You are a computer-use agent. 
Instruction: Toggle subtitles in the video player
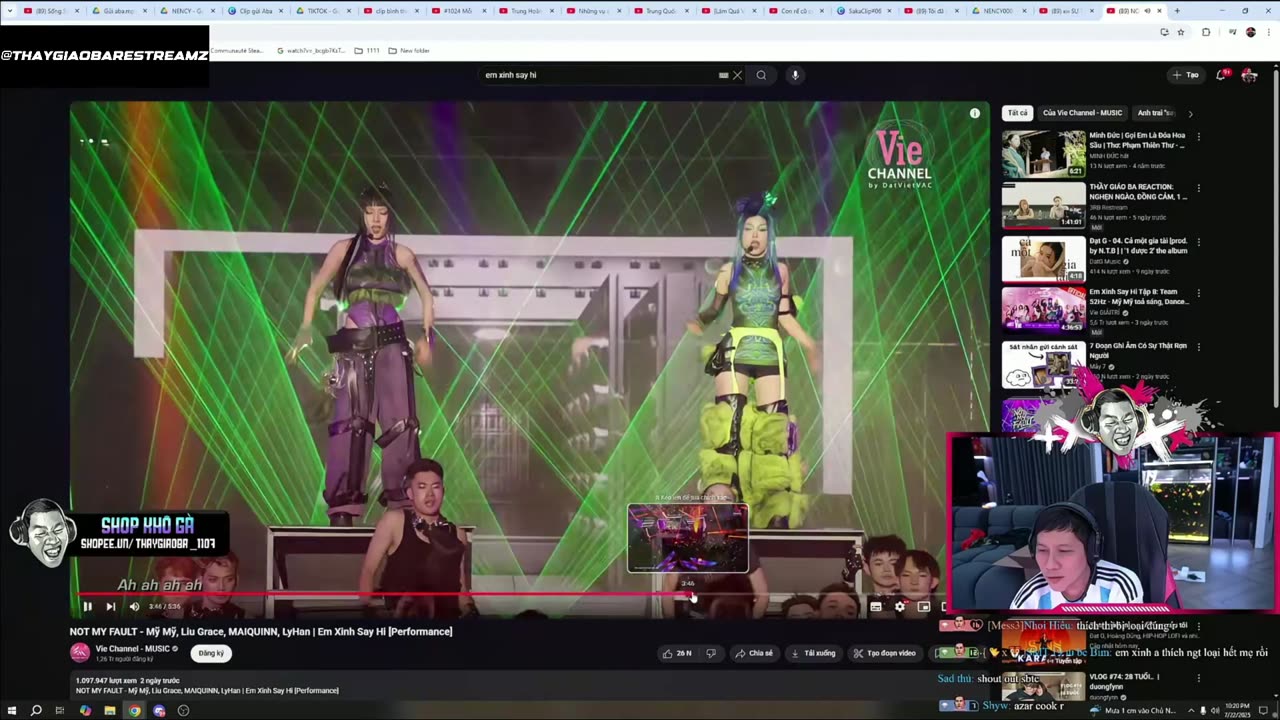pyautogui.click(x=876, y=606)
